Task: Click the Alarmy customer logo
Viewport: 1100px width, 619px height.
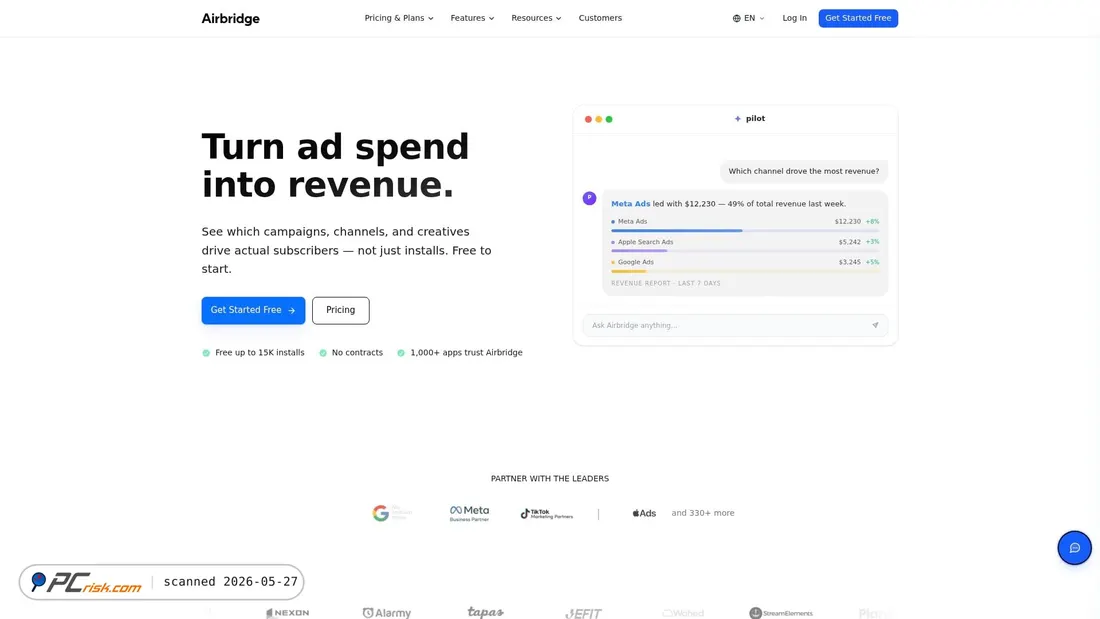Action: [x=387, y=613]
